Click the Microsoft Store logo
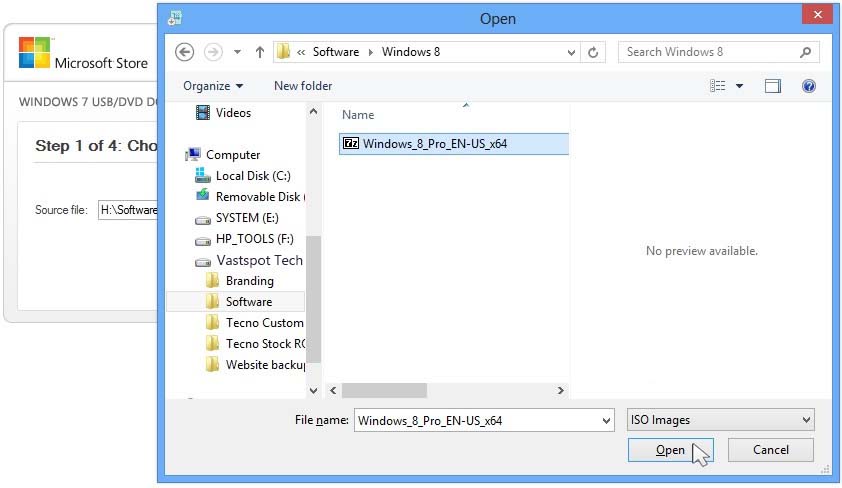Screen dimensions: 842x488 click(34, 53)
